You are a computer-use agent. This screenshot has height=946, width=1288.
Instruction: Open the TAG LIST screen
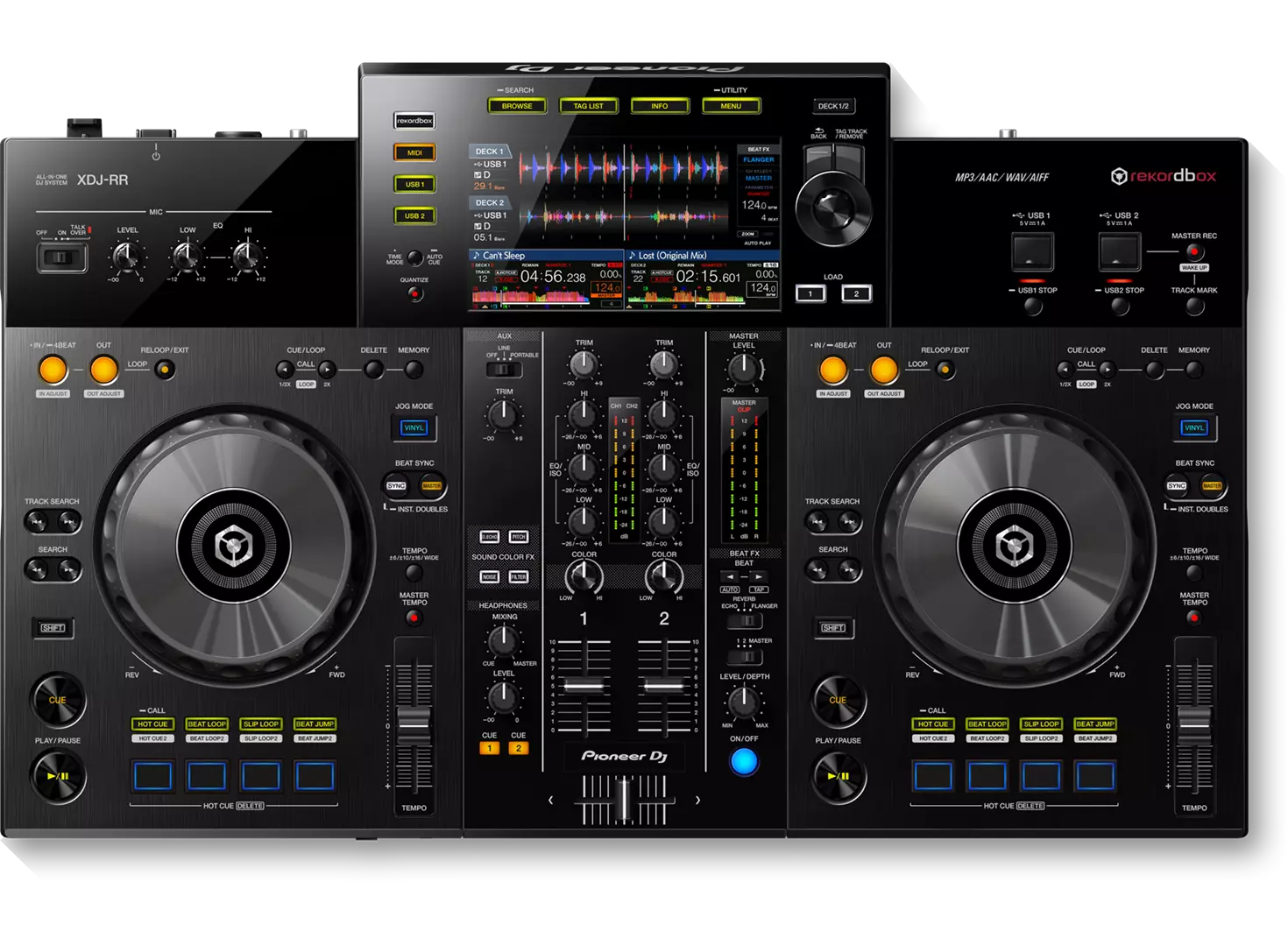589,106
